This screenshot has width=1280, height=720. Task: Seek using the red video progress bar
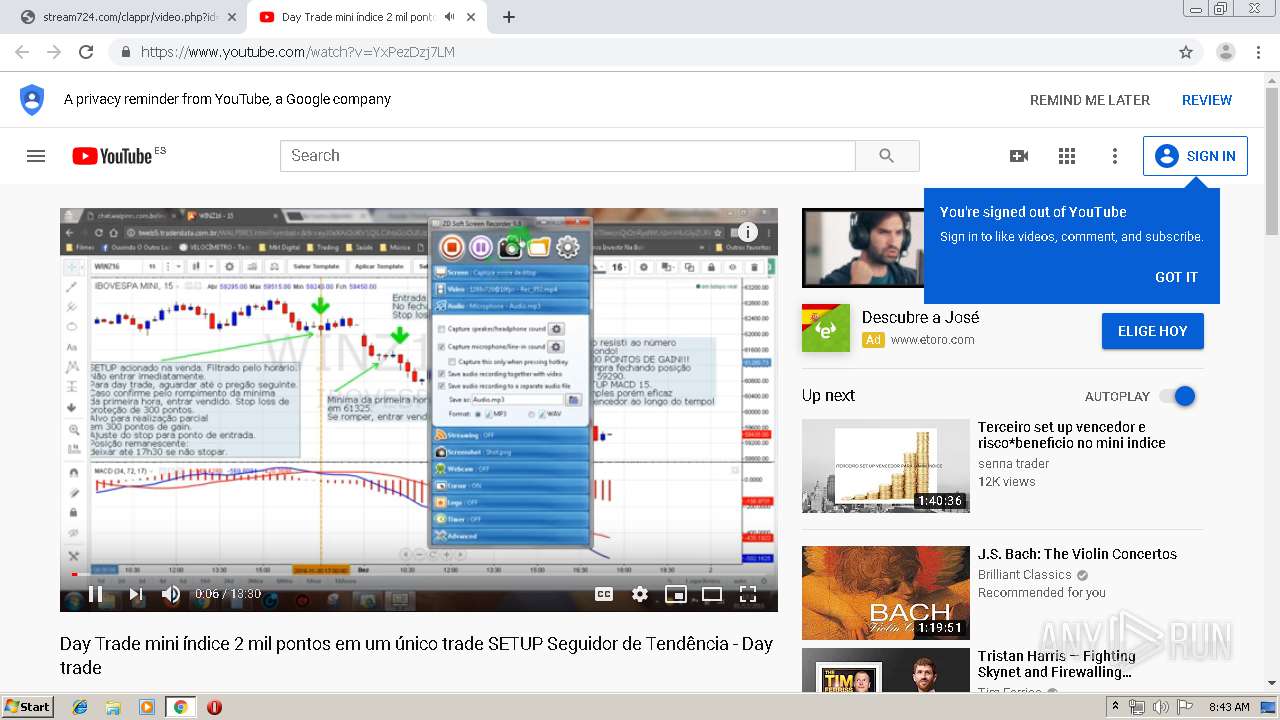(419, 574)
